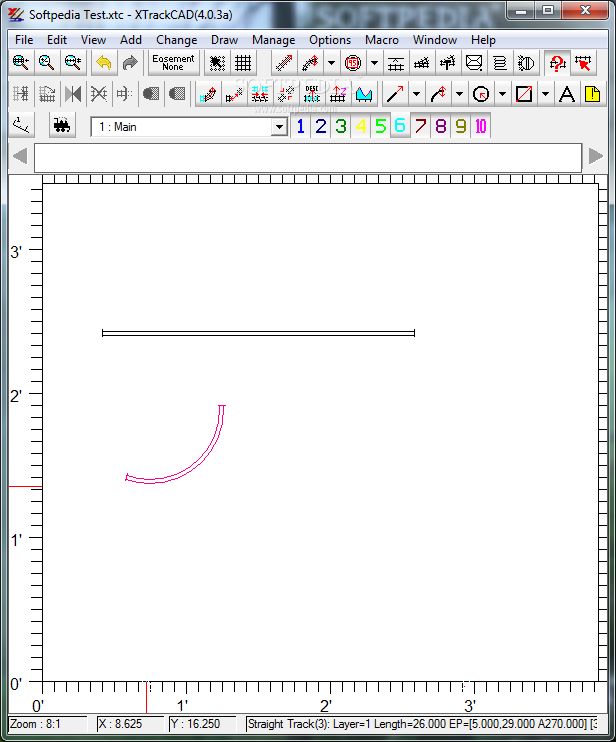Select the draw straight line tool

click(395, 94)
